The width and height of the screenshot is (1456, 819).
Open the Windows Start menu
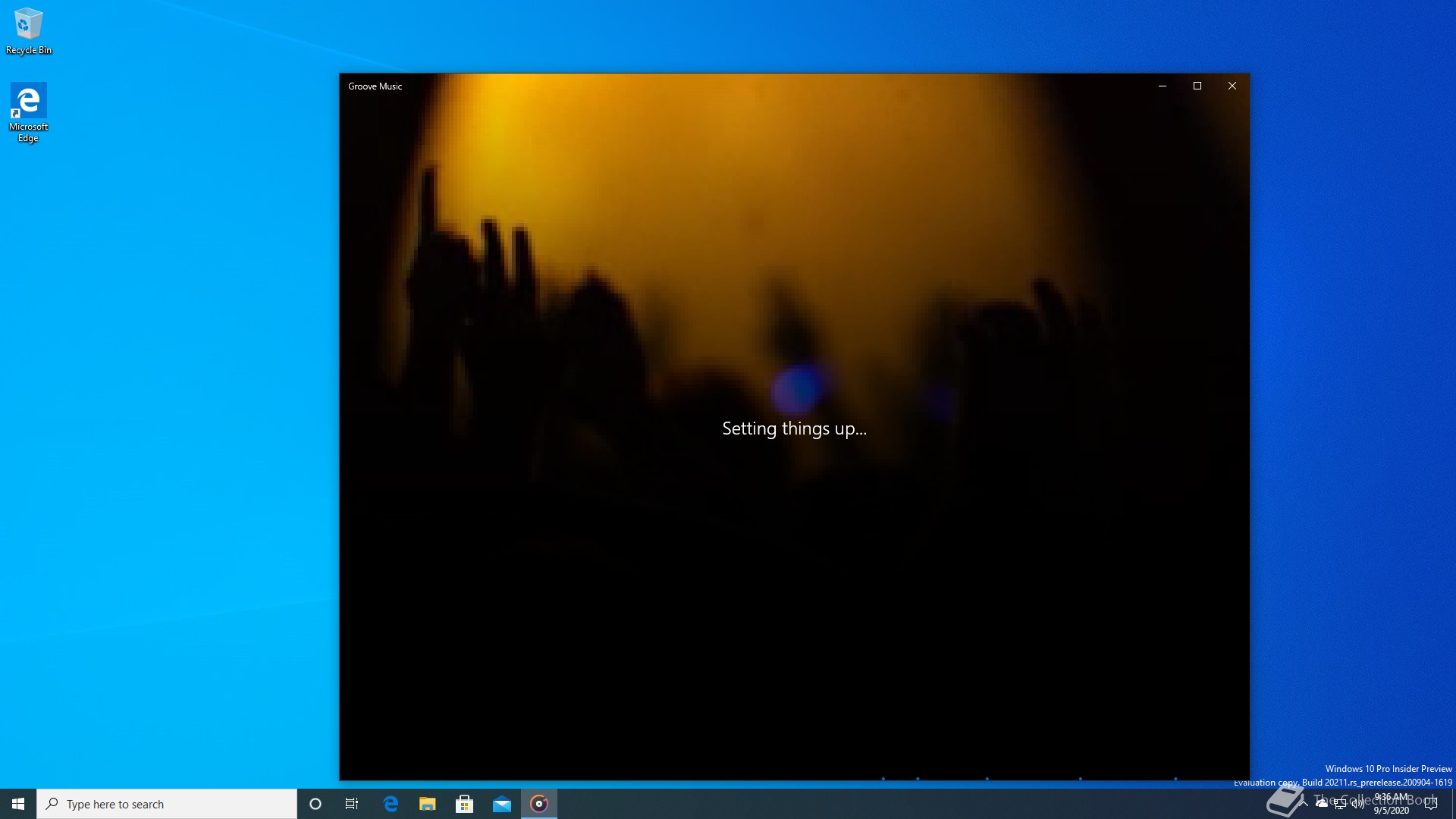pos(18,804)
